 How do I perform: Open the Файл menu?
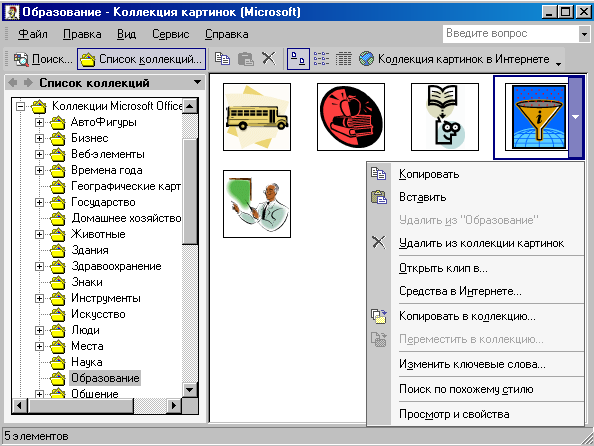[x=33, y=34]
